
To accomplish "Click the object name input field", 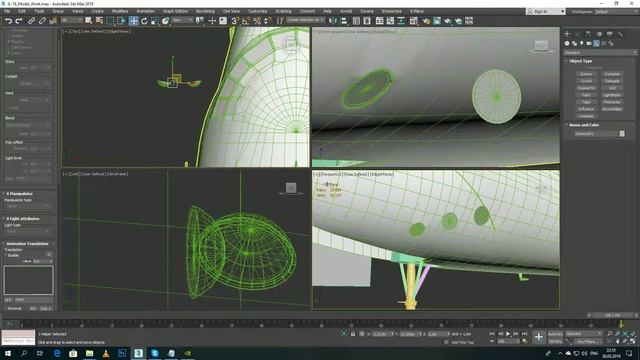I will point(596,133).
